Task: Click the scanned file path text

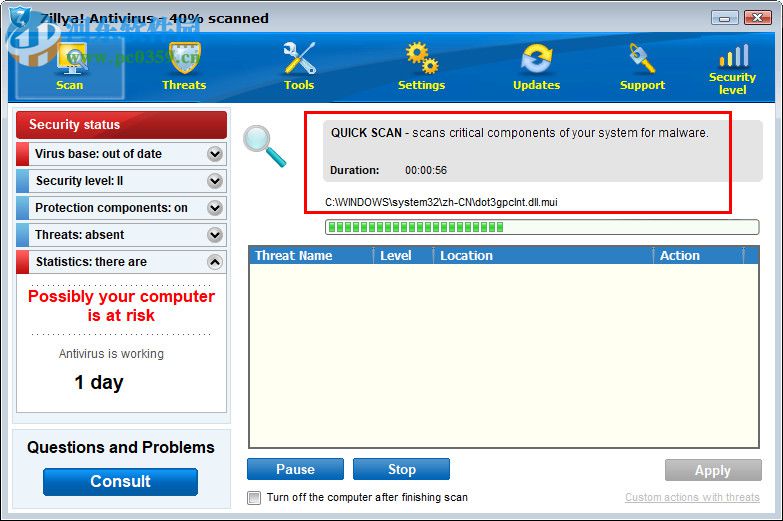Action: (441, 202)
